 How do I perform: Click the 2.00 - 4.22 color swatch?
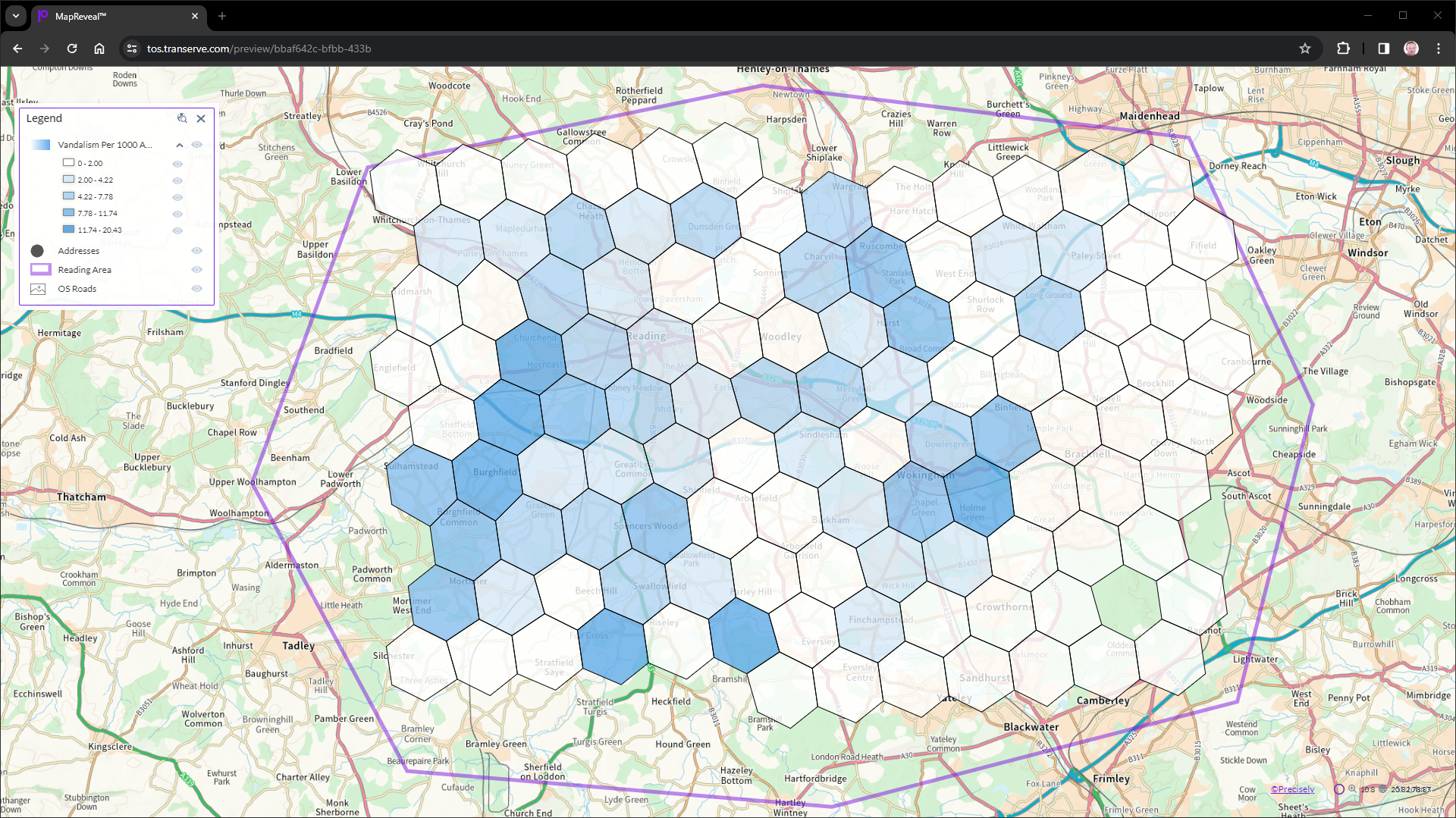click(68, 179)
